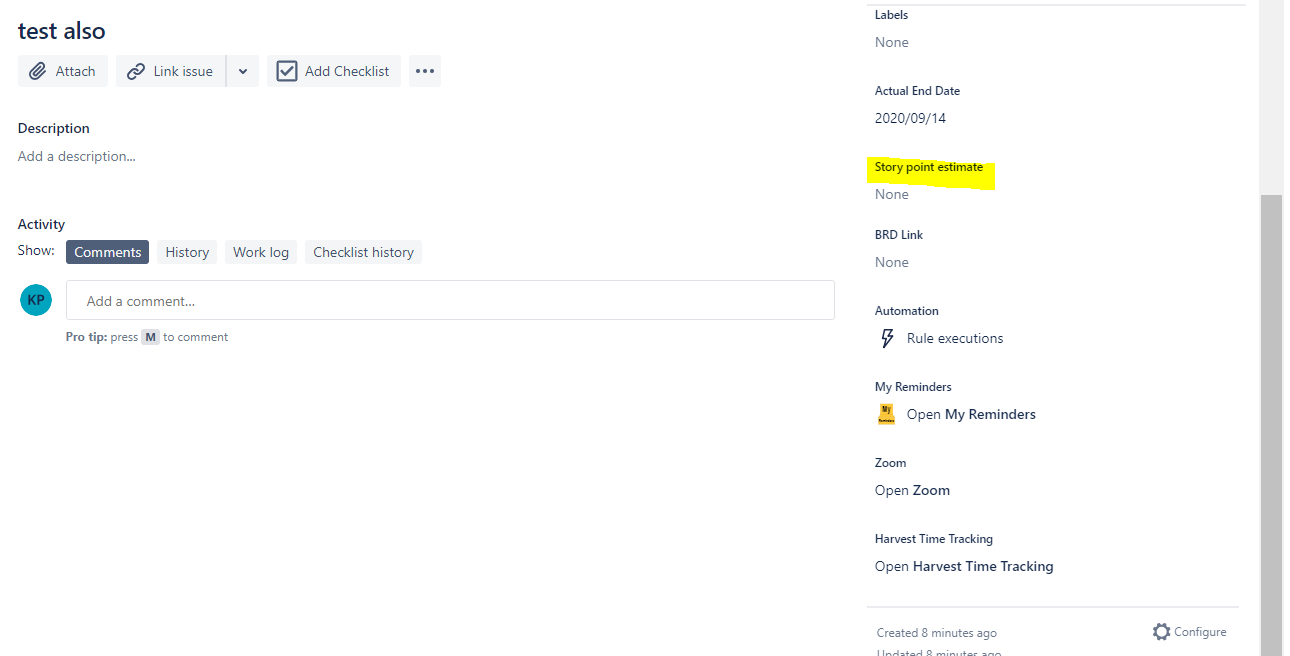Click the paperclip Attach icon
Image resolution: width=1290 pixels, height=656 pixels.
(38, 71)
